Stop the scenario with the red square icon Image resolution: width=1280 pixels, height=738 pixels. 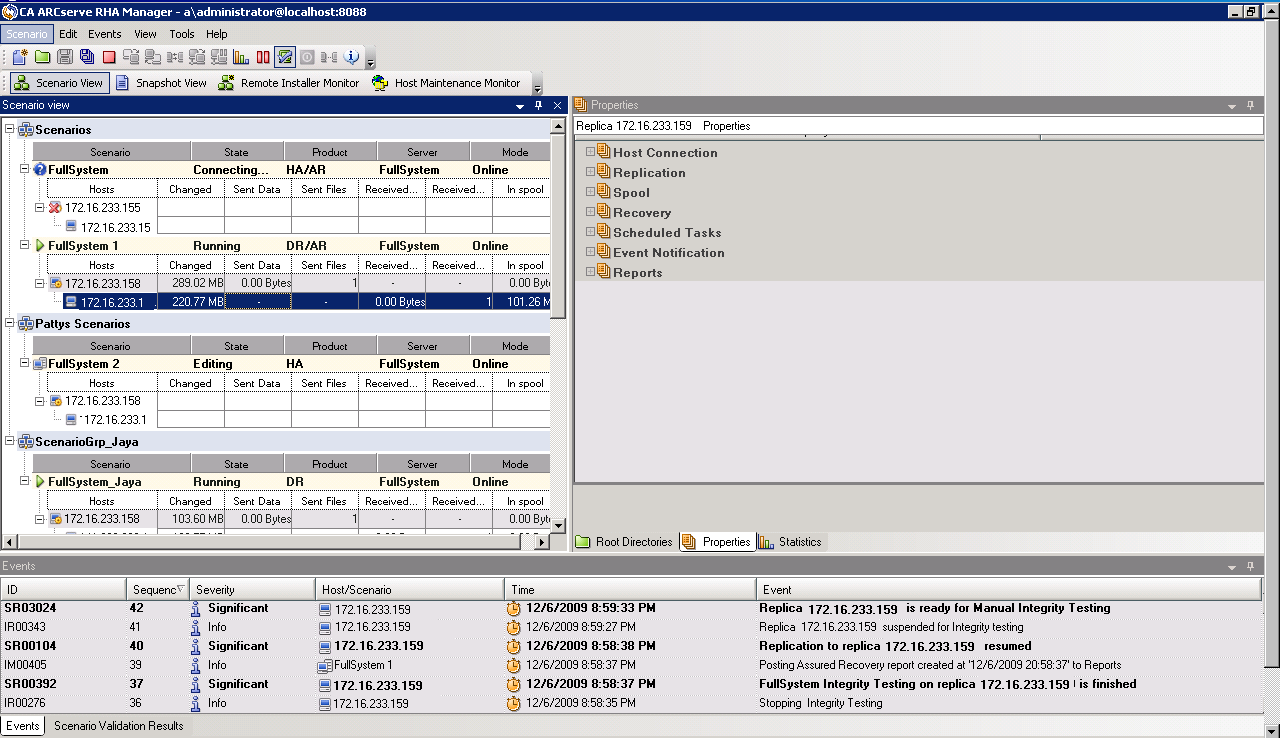[x=108, y=57]
